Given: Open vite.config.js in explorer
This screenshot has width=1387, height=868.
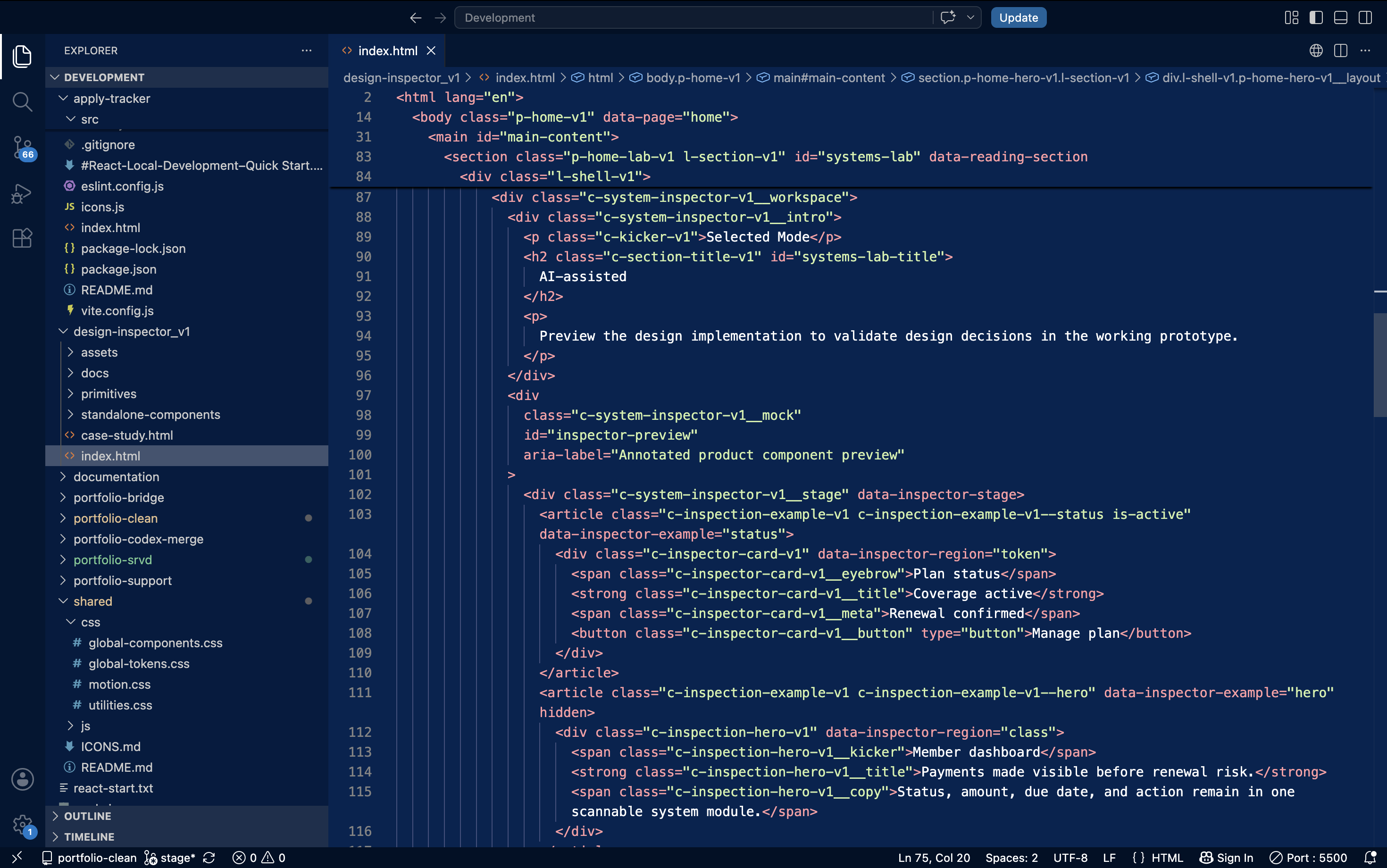Looking at the screenshot, I should tap(187, 310).
